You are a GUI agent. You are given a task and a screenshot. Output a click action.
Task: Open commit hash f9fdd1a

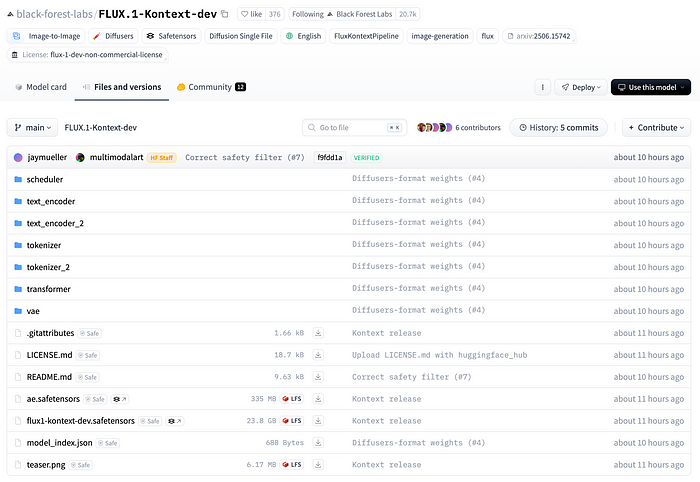329,158
